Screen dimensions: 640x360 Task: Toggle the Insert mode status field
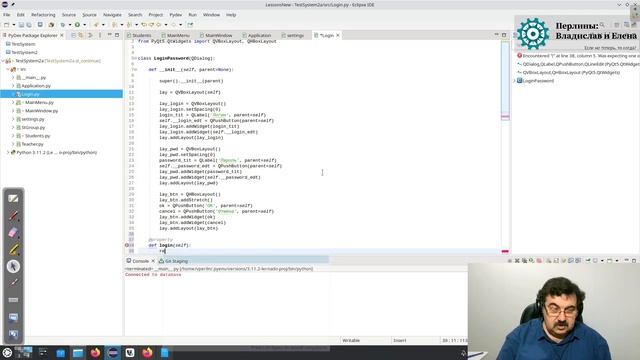coord(400,340)
